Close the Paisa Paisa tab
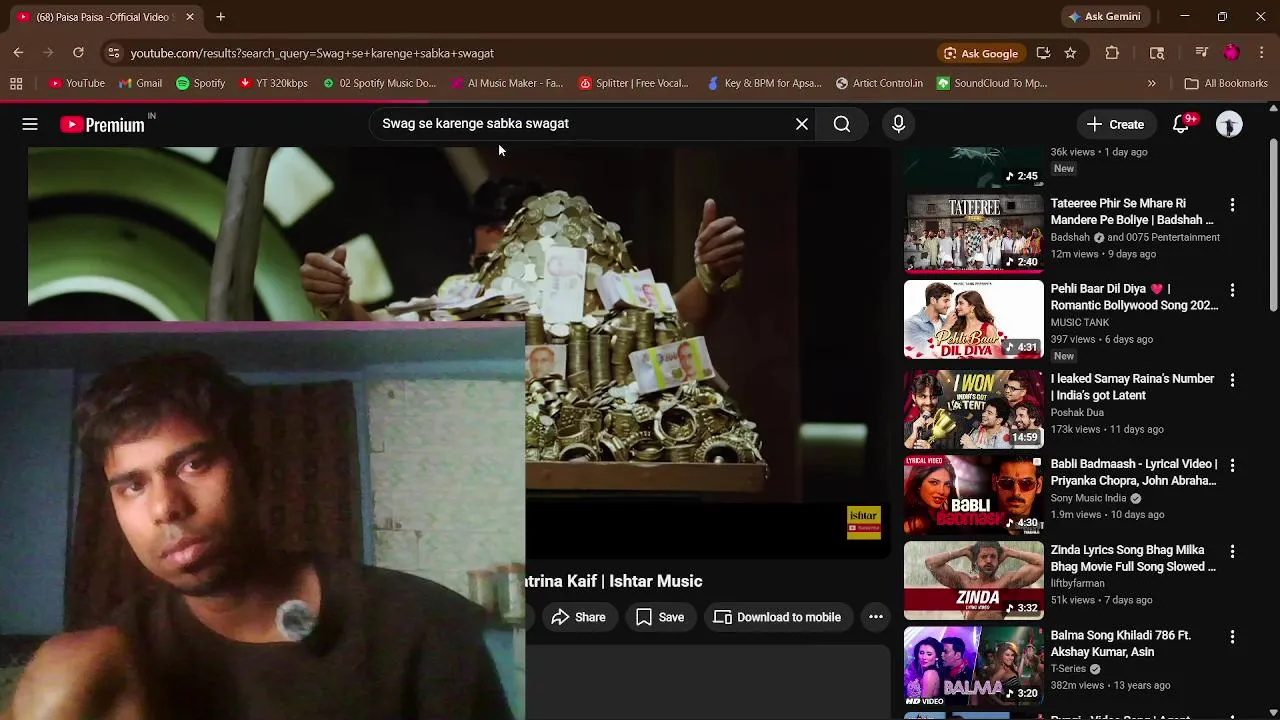 tap(190, 17)
